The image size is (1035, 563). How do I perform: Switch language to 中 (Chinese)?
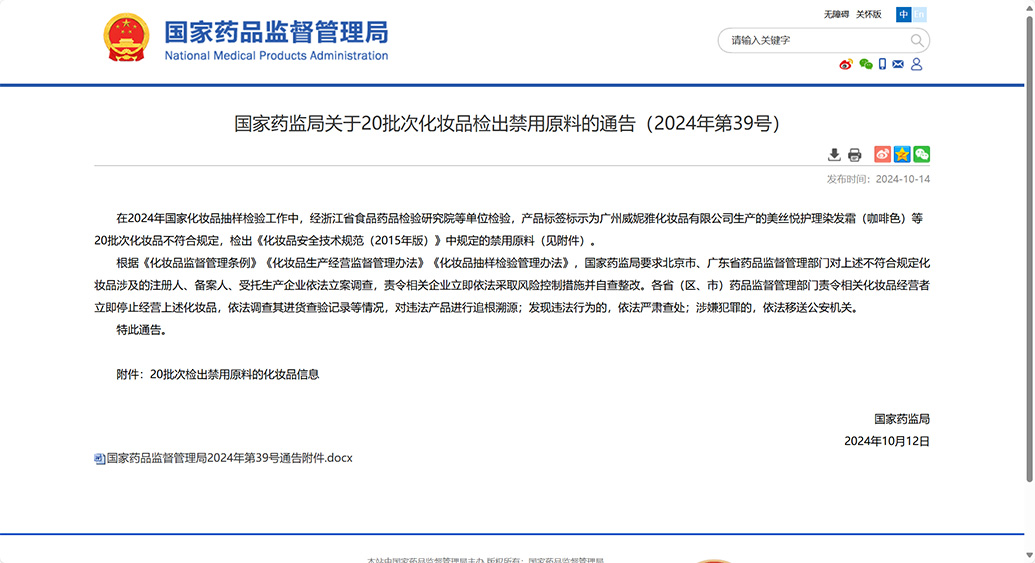(x=903, y=14)
